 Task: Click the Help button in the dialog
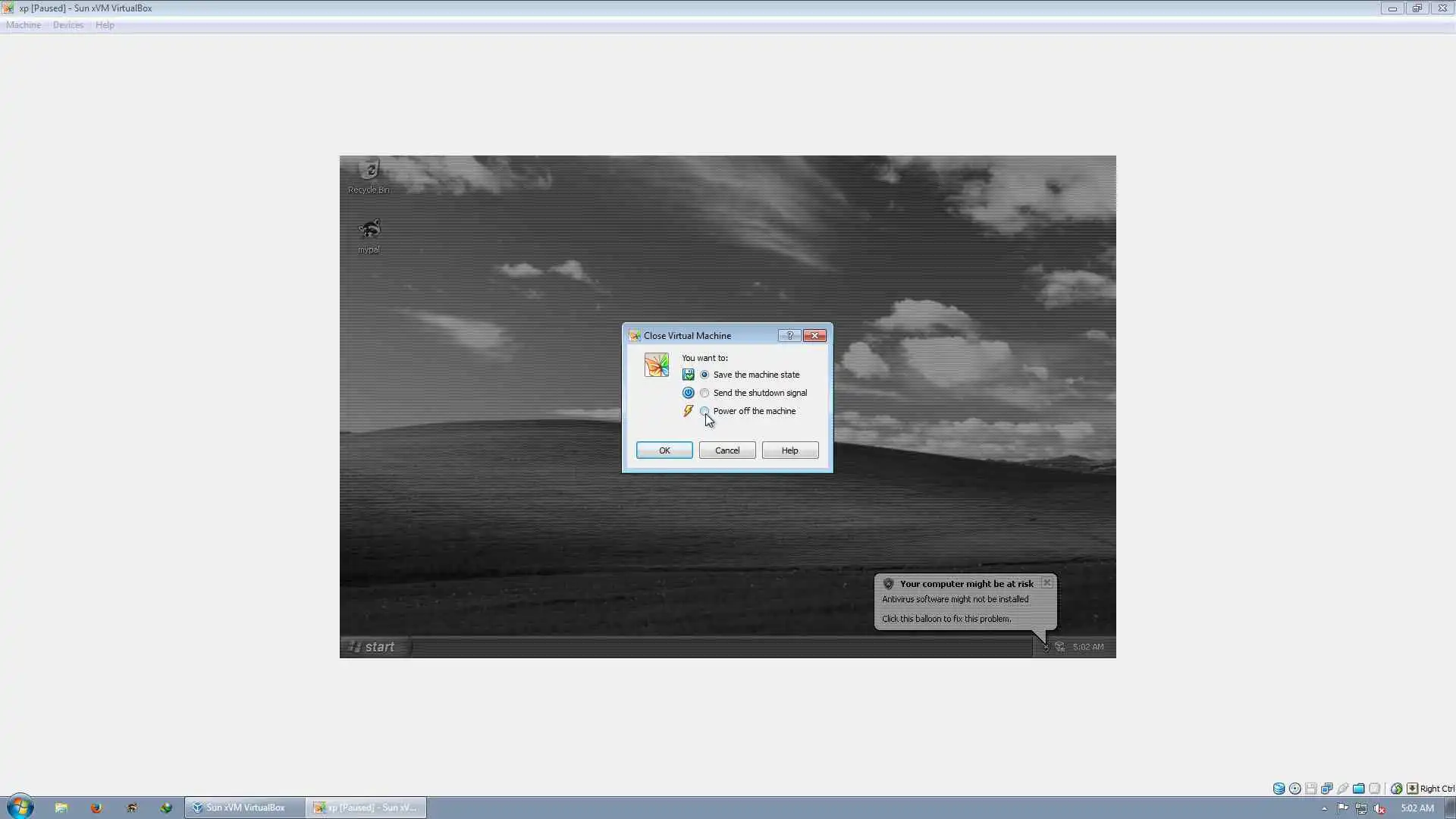coord(789,450)
